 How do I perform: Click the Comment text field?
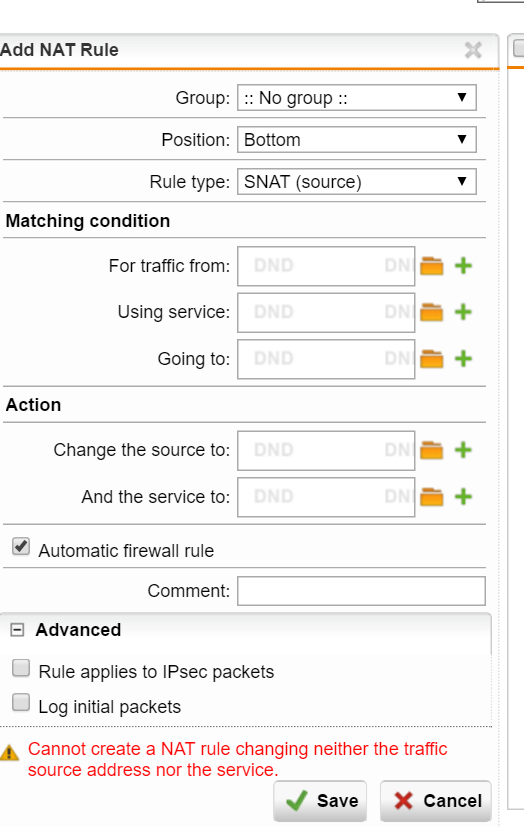pos(361,591)
